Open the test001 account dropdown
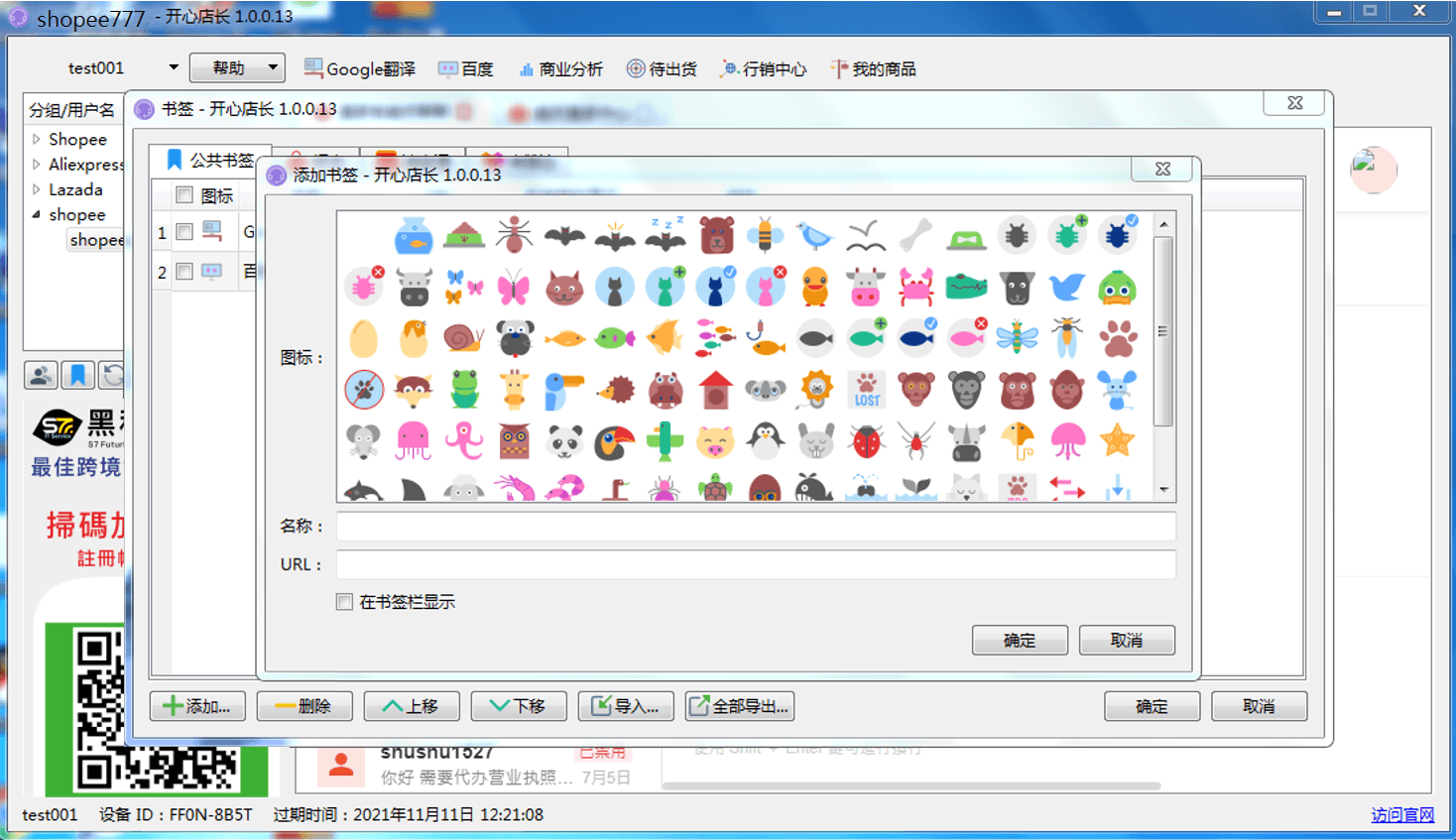 [x=174, y=68]
